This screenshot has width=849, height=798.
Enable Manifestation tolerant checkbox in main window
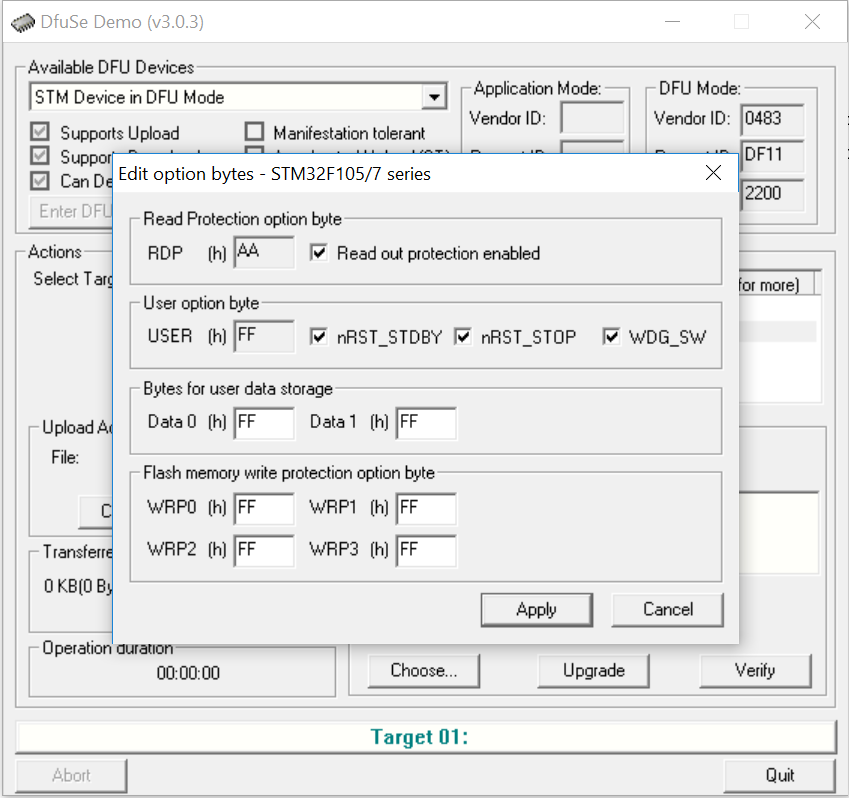254,132
